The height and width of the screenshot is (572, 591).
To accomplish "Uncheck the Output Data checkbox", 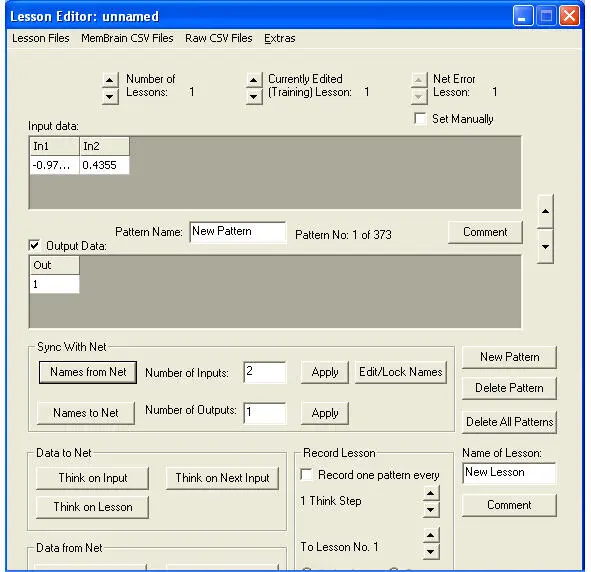I will (x=34, y=246).
